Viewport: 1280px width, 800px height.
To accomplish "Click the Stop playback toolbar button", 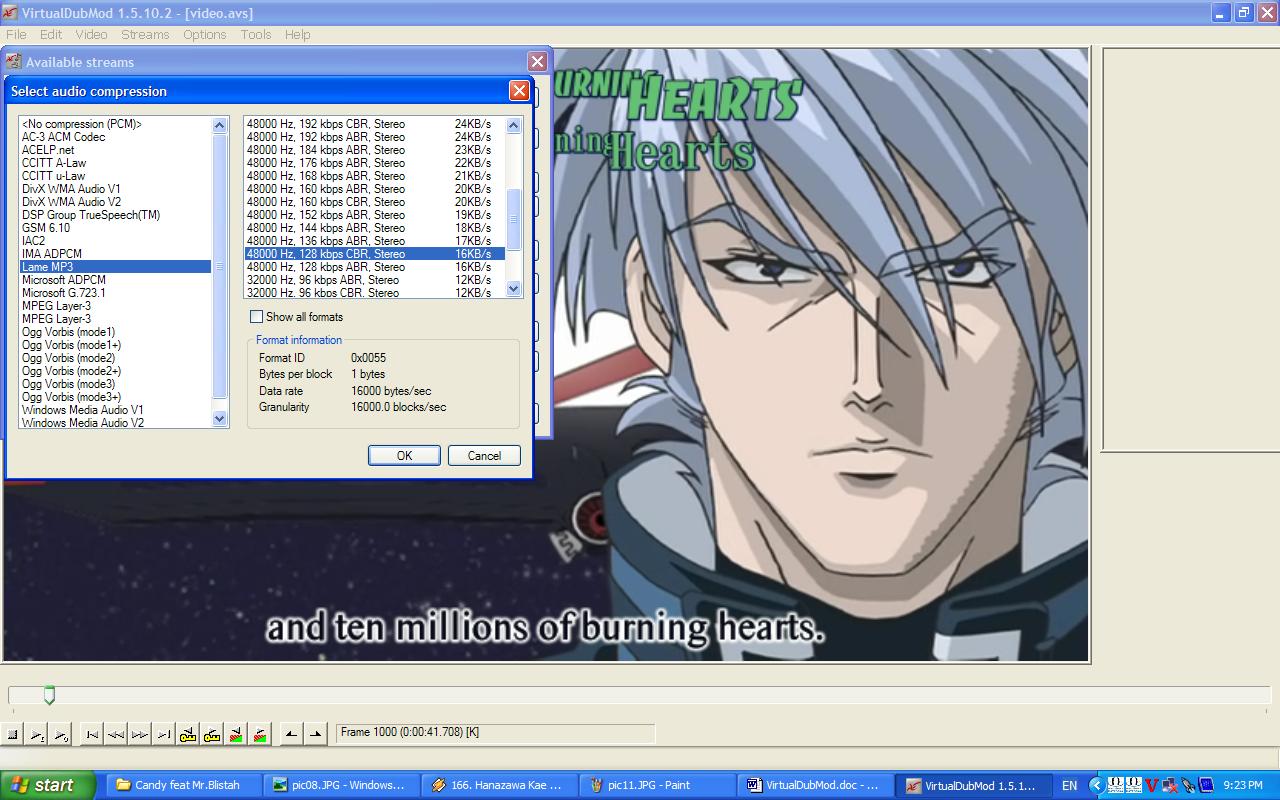I will pyautogui.click(x=13, y=734).
